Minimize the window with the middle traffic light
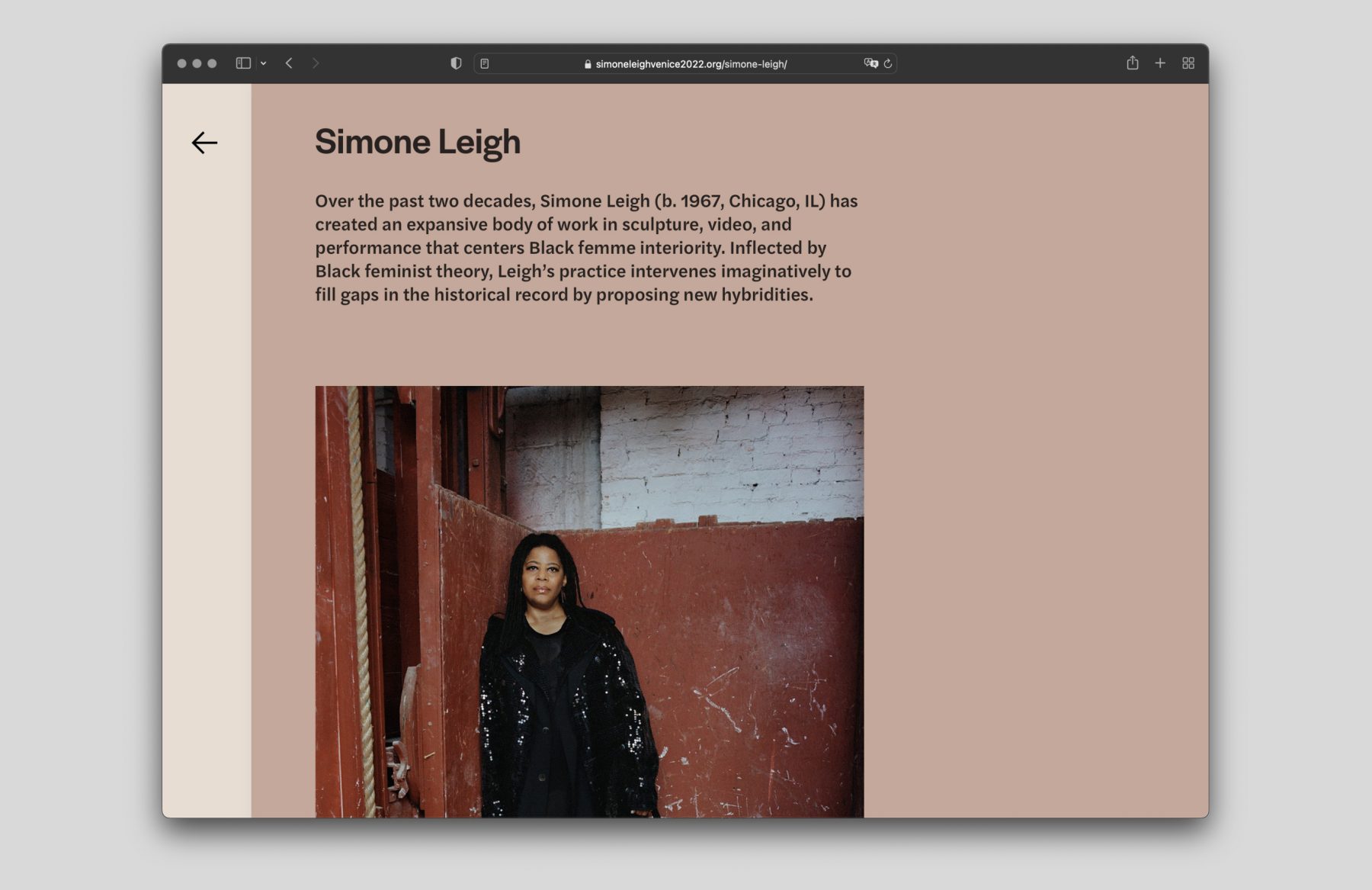The height and width of the screenshot is (890, 1372). coord(197,63)
